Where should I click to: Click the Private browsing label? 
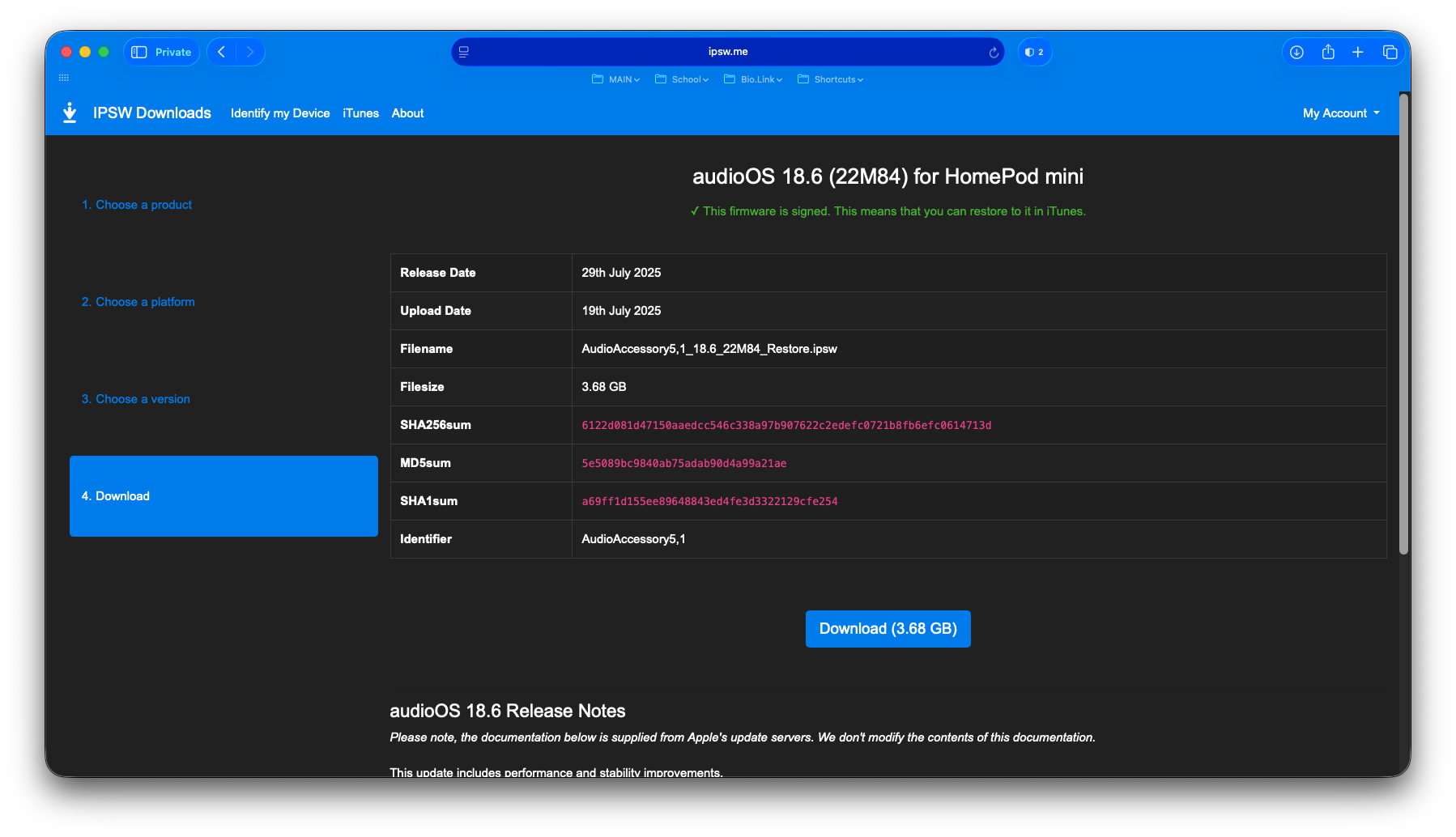click(173, 52)
